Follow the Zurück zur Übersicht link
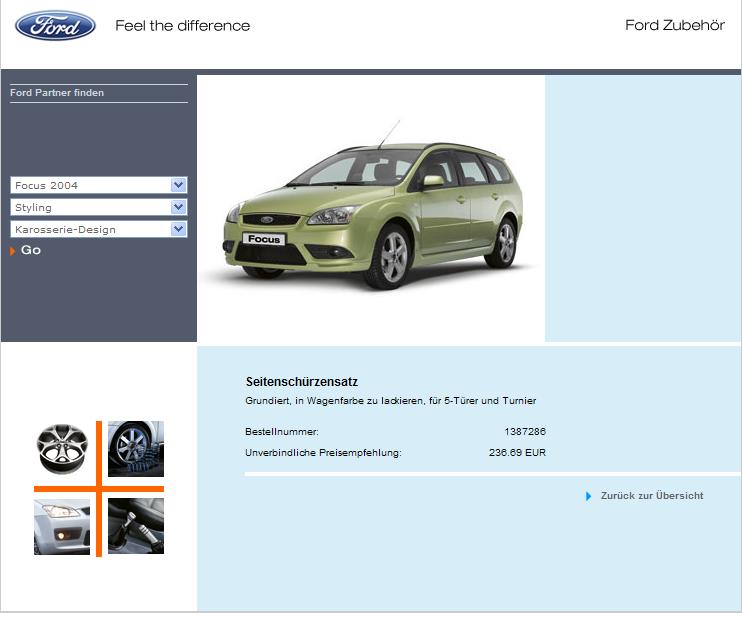 pos(651,496)
